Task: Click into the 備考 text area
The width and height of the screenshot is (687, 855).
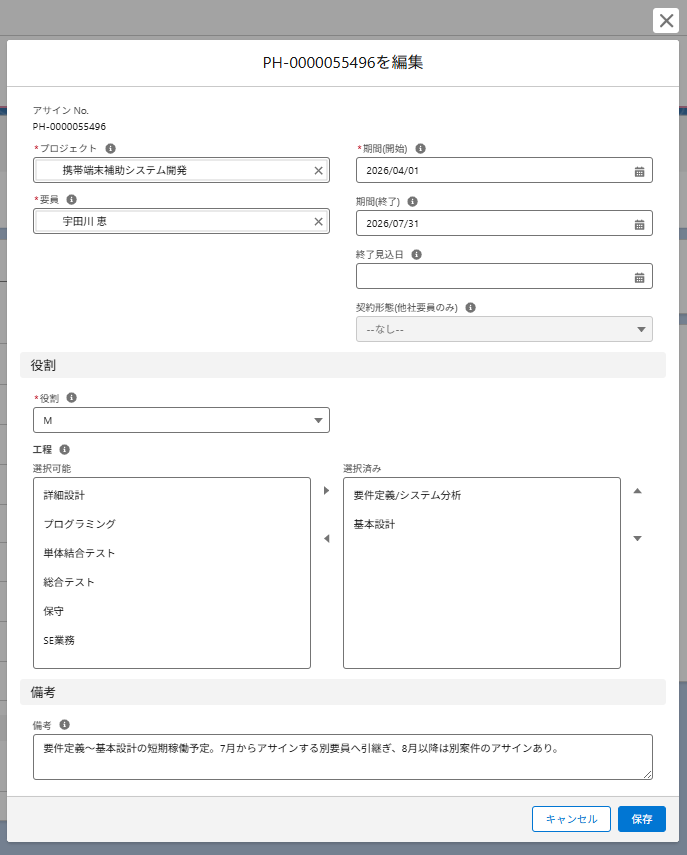Action: [x=342, y=757]
